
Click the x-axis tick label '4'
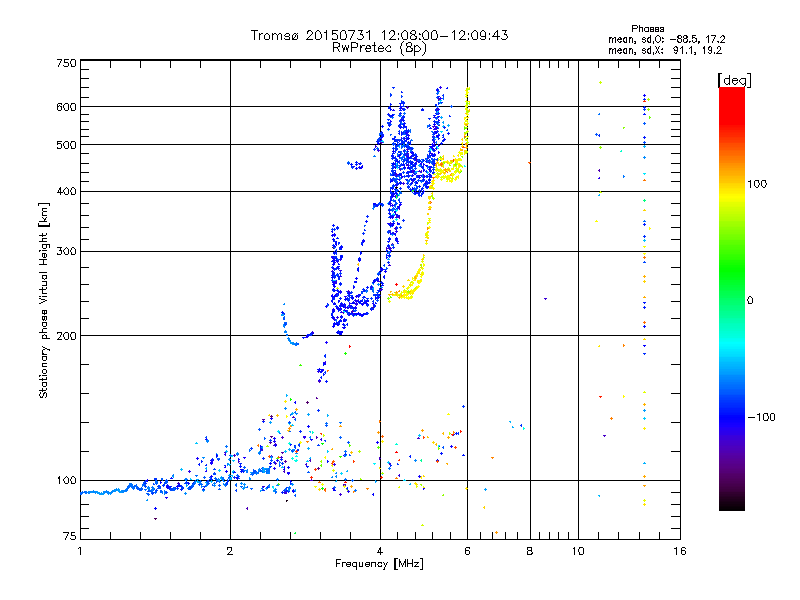tap(380, 551)
